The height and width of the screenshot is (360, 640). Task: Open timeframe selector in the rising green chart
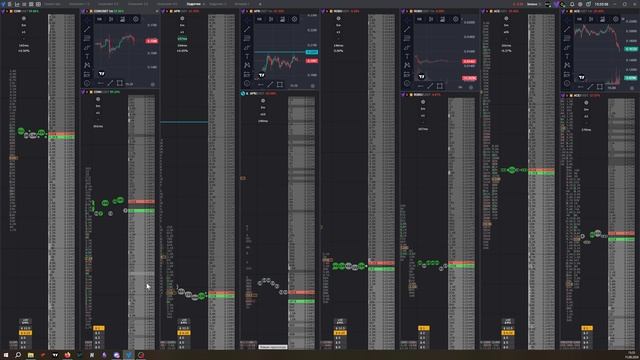(x=99, y=19)
